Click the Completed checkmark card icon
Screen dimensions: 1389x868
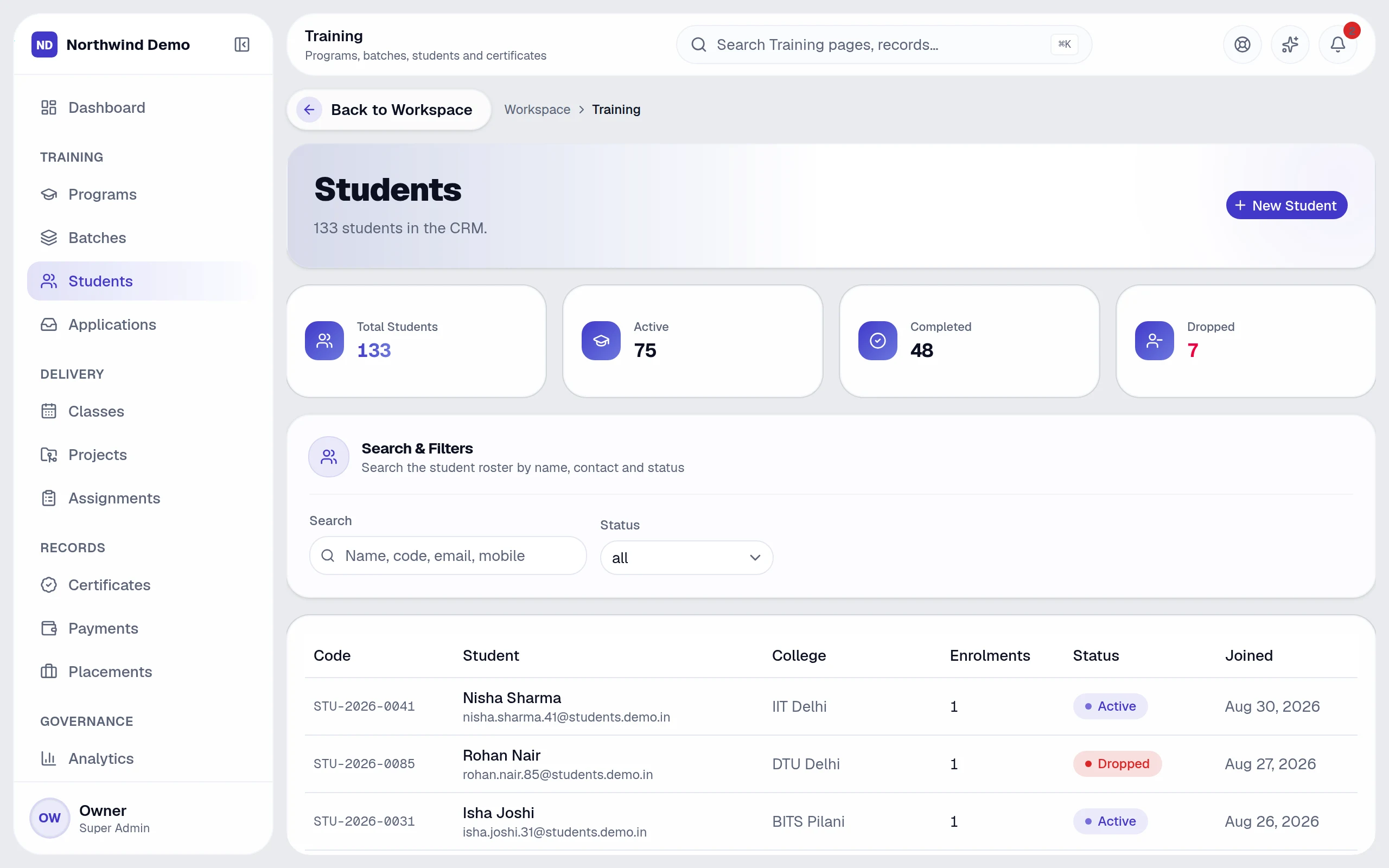877,341
